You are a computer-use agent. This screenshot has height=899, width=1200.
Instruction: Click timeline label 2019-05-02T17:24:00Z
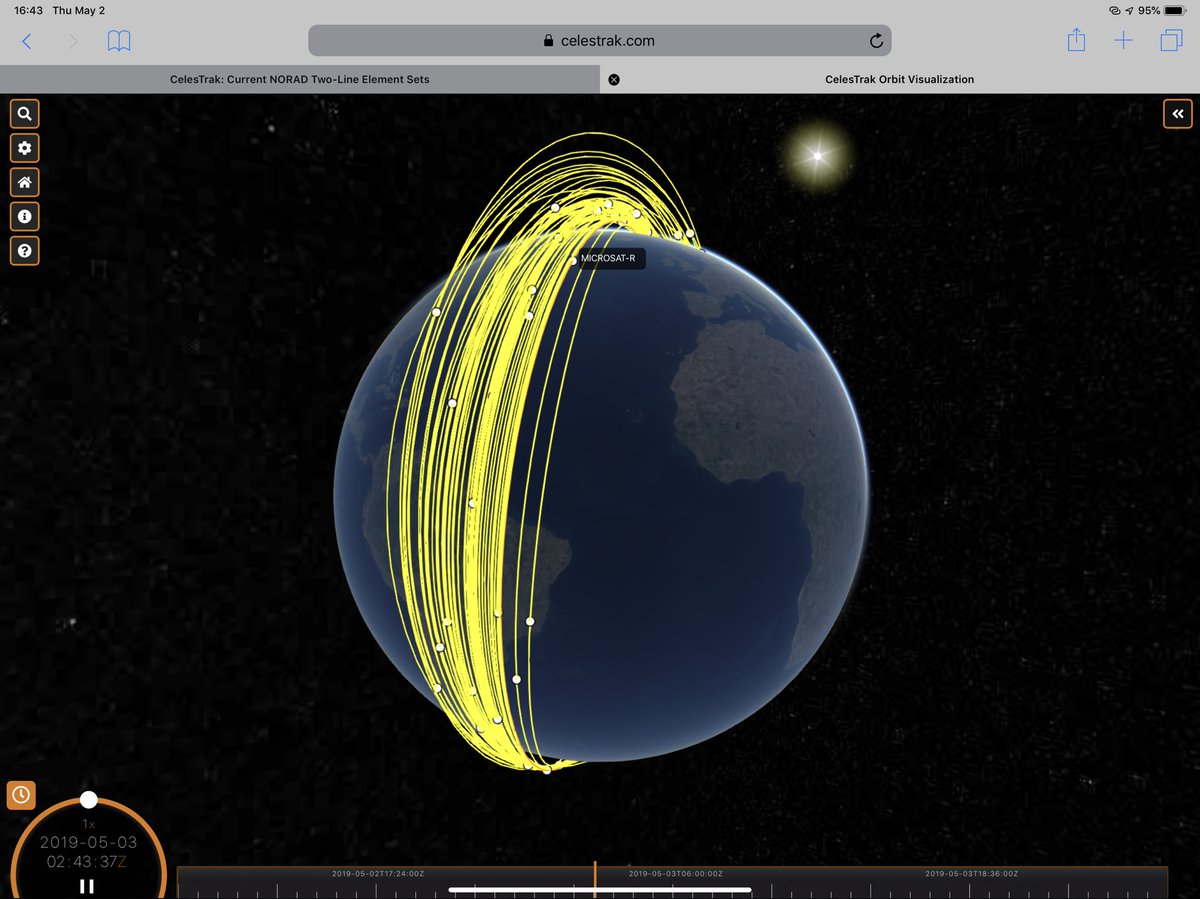(x=379, y=873)
